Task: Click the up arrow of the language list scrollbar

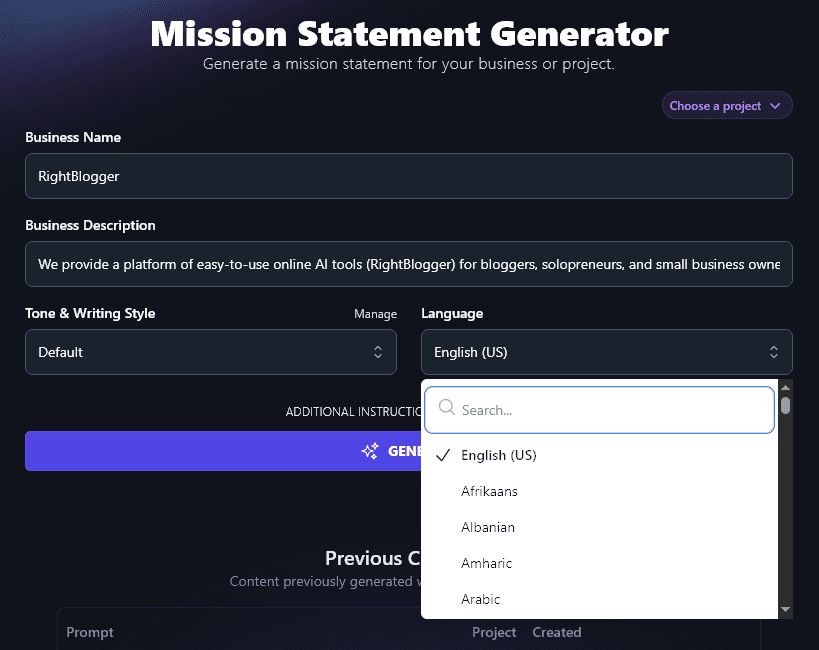Action: tap(786, 388)
